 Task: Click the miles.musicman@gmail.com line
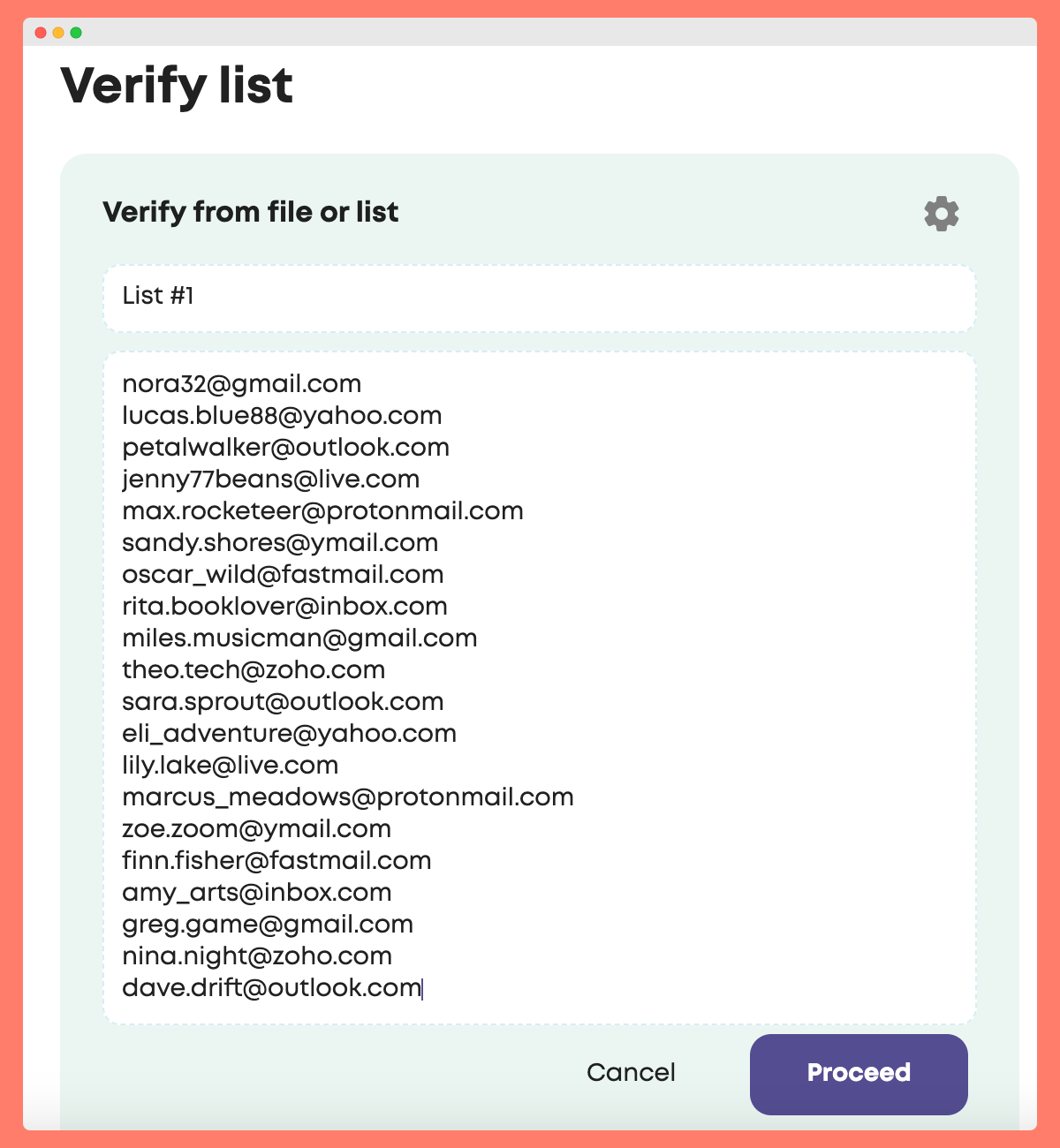(x=299, y=638)
